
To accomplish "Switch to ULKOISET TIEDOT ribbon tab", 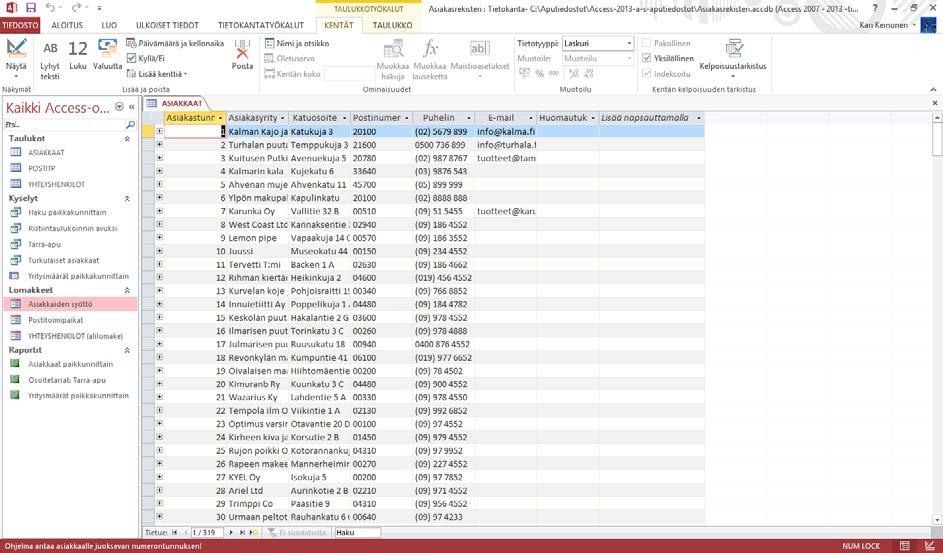I will click(x=167, y=25).
